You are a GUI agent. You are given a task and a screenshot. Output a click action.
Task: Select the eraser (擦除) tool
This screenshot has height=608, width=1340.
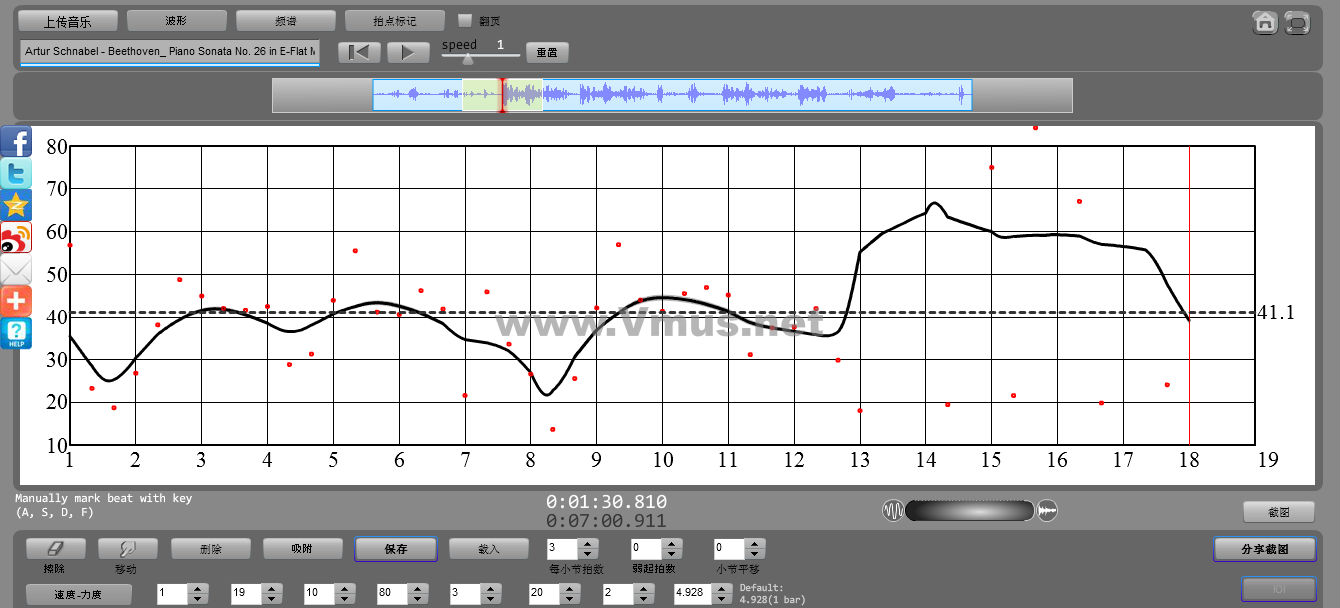click(x=55, y=549)
